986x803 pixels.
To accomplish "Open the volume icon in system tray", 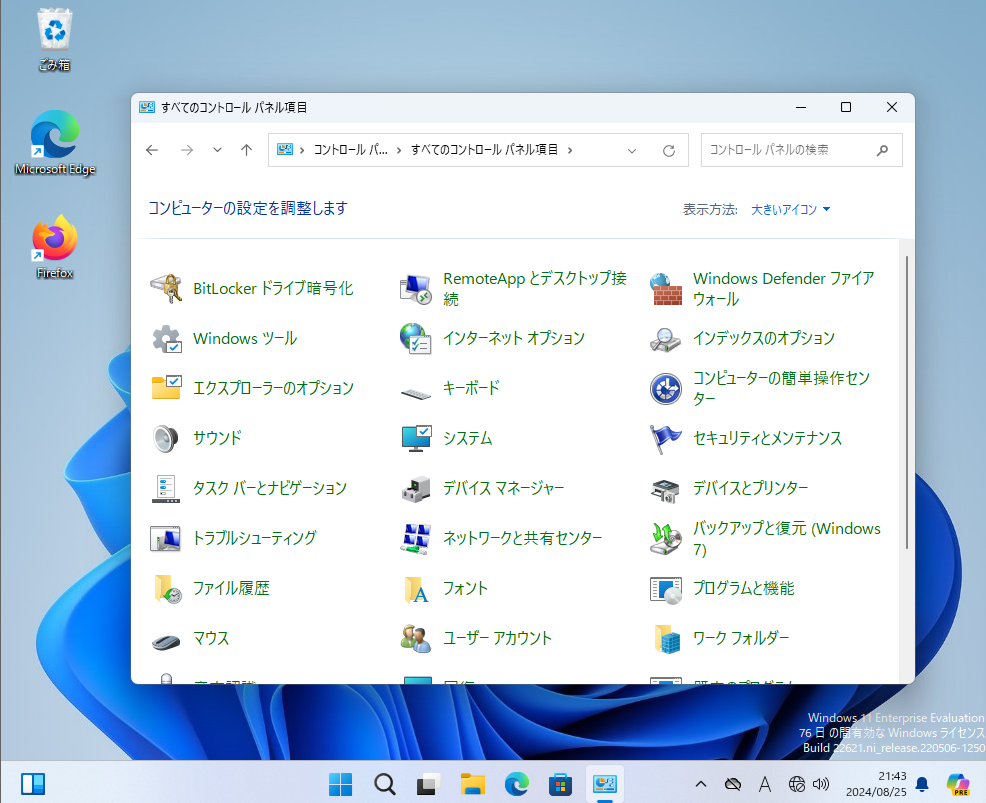I will [x=821, y=784].
